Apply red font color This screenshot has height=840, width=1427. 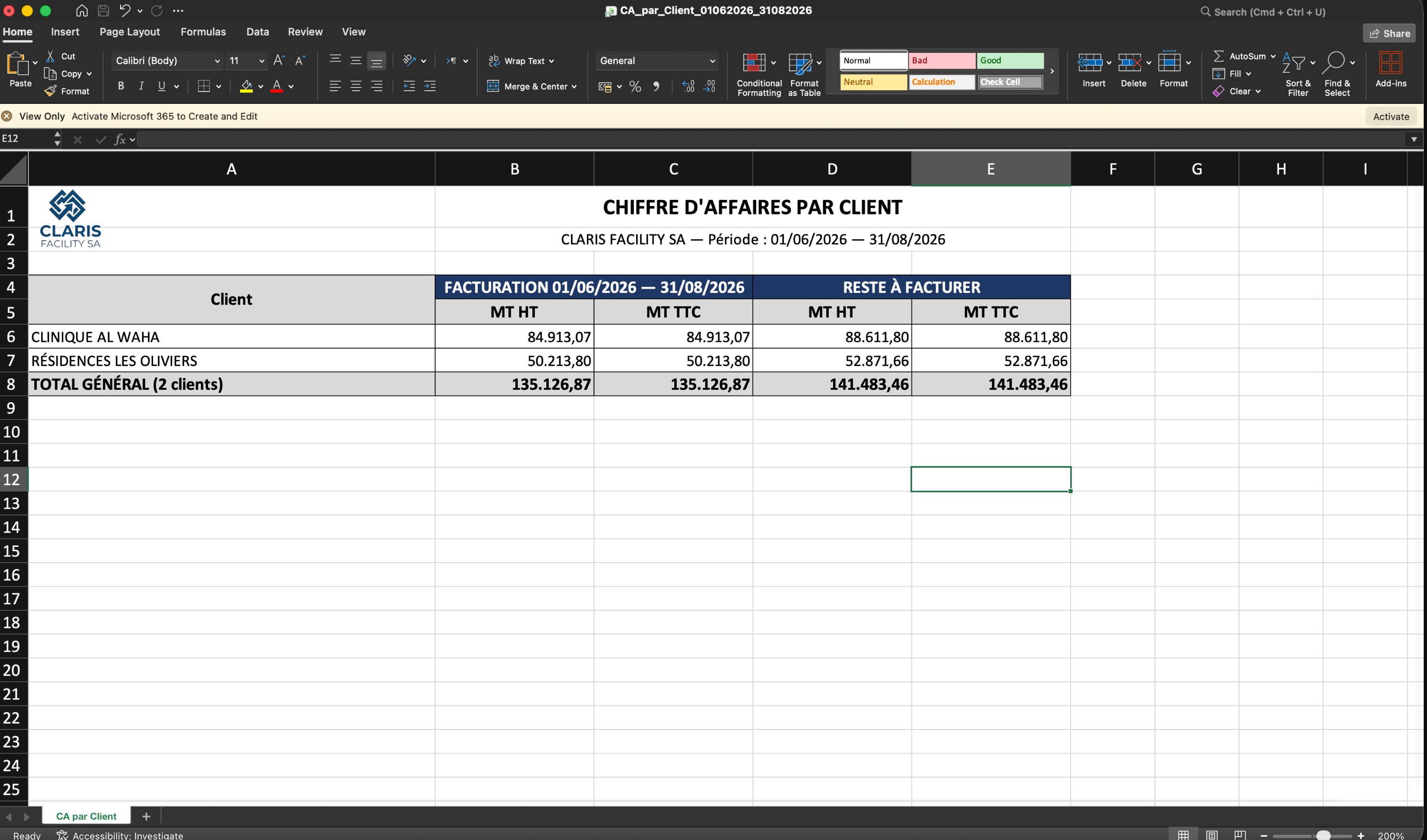point(277,86)
